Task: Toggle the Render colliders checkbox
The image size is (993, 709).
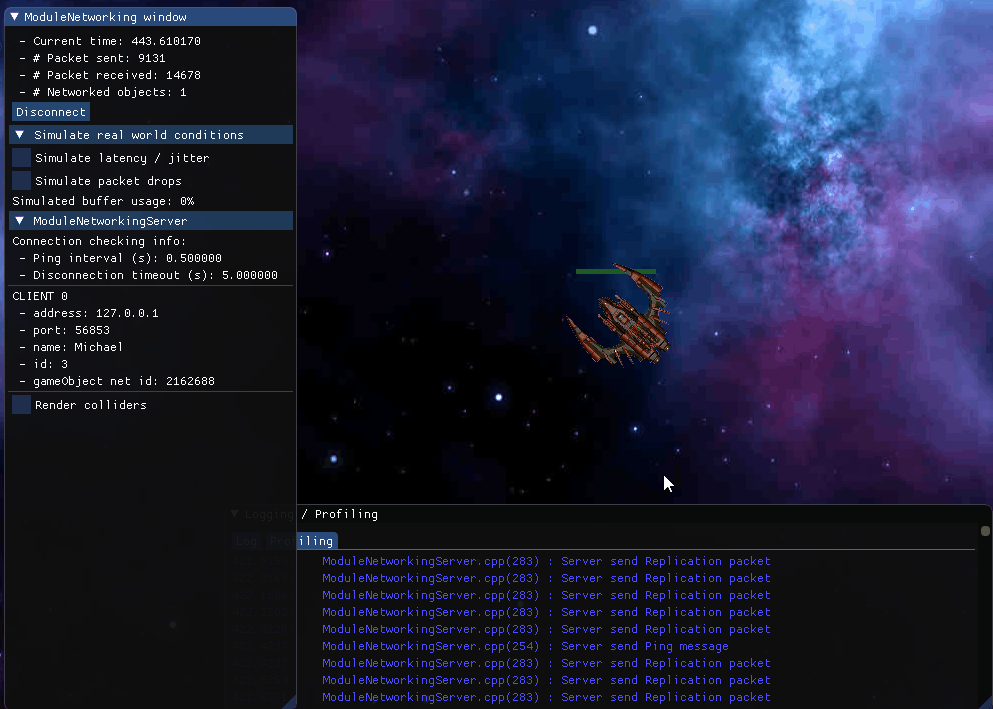Action: coord(21,405)
